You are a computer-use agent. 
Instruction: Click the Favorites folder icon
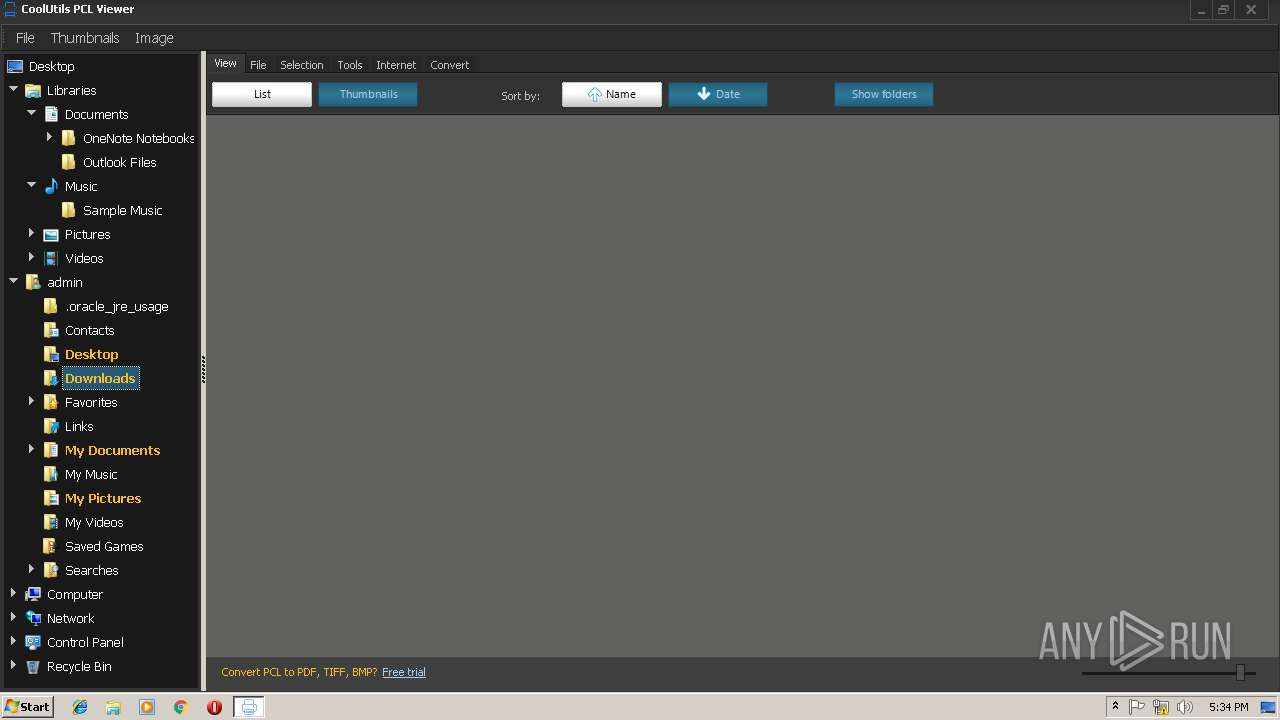(x=51, y=402)
